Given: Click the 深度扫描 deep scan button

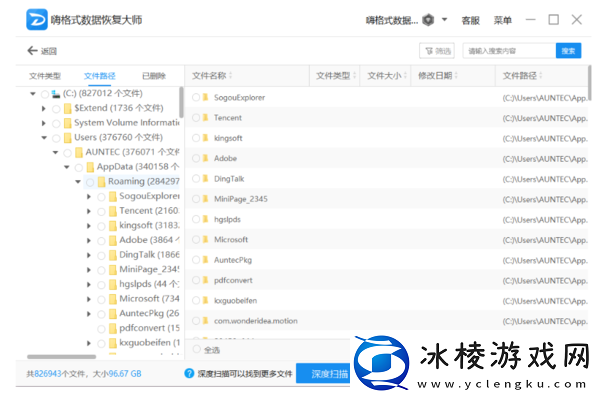Looking at the screenshot, I should [323, 374].
